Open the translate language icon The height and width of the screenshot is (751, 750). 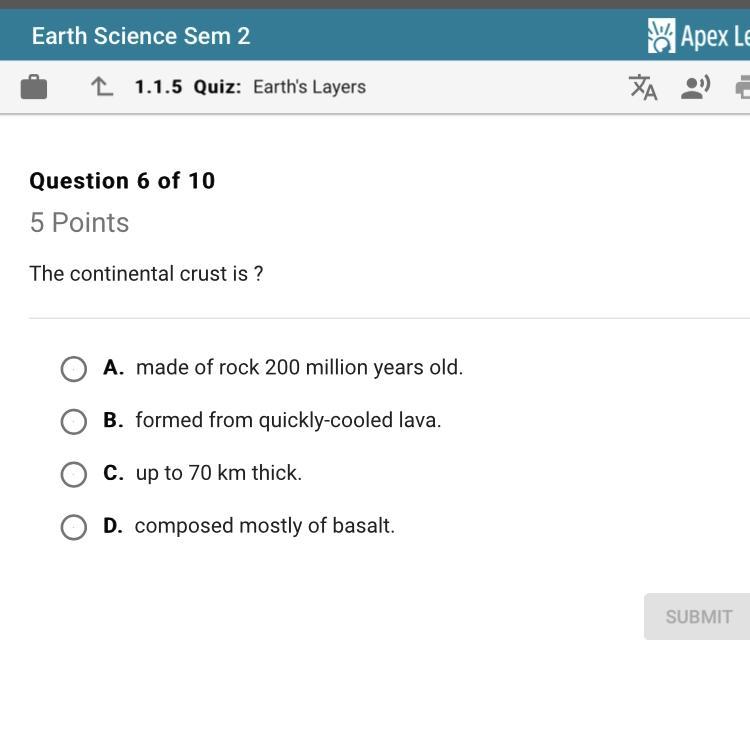pyautogui.click(x=643, y=87)
